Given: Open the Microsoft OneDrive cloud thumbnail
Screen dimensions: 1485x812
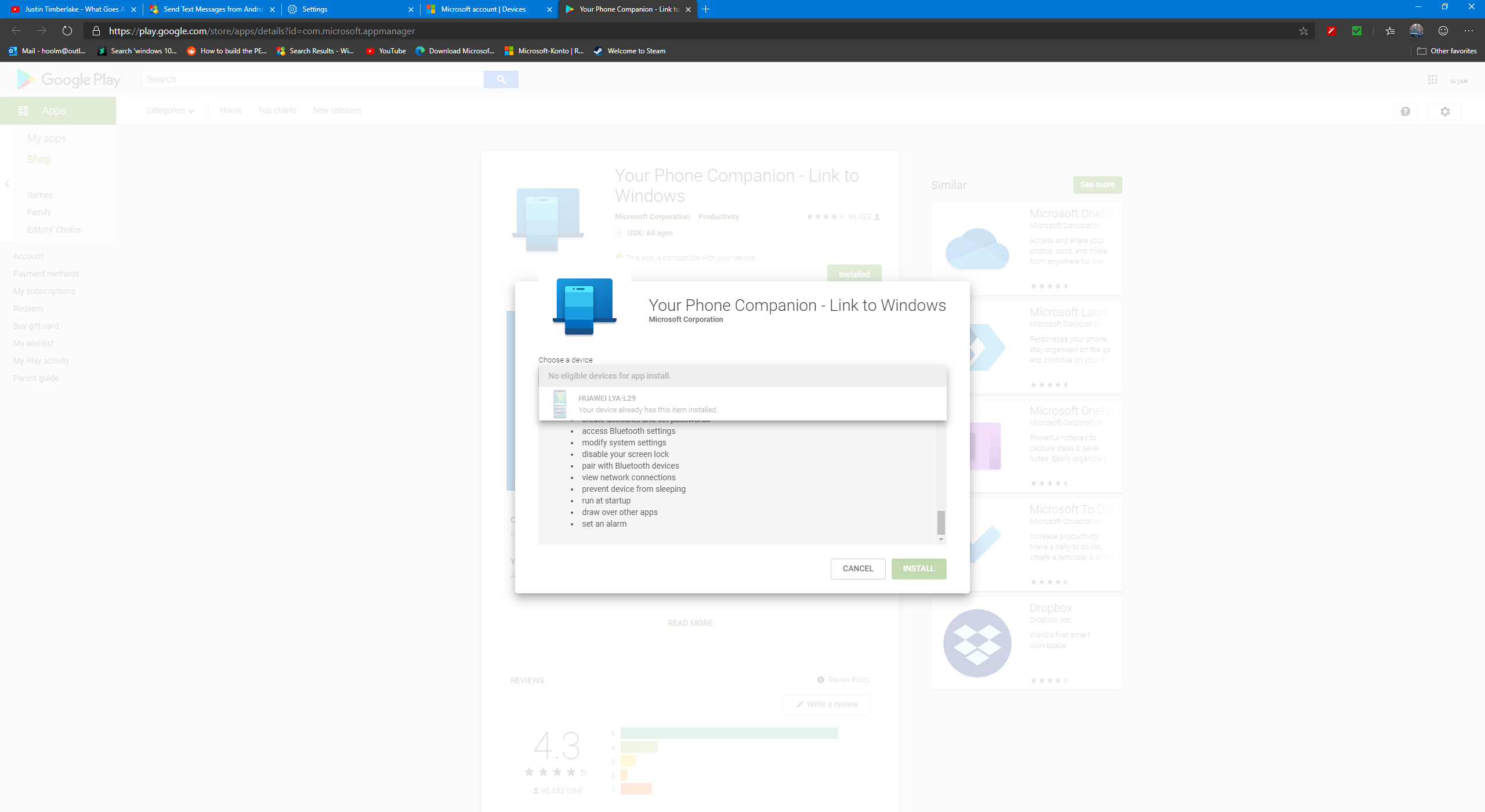Looking at the screenshot, I should click(x=977, y=249).
